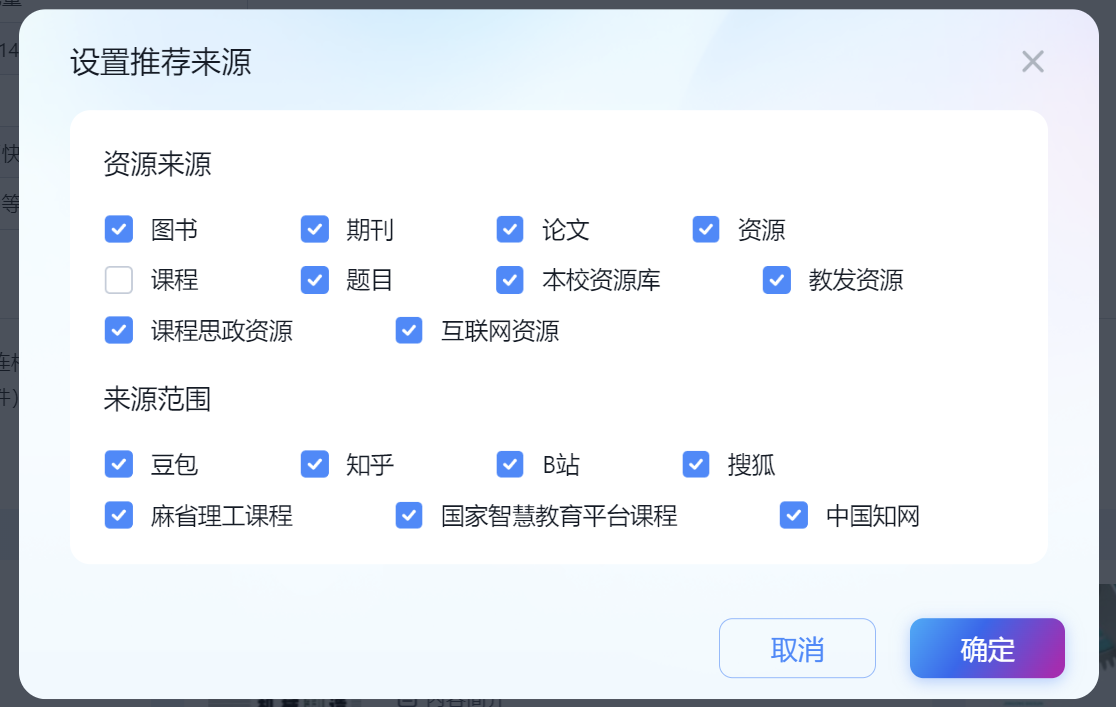The height and width of the screenshot is (707, 1116).
Task: Uncheck the 豆包 source range
Action: (119, 464)
